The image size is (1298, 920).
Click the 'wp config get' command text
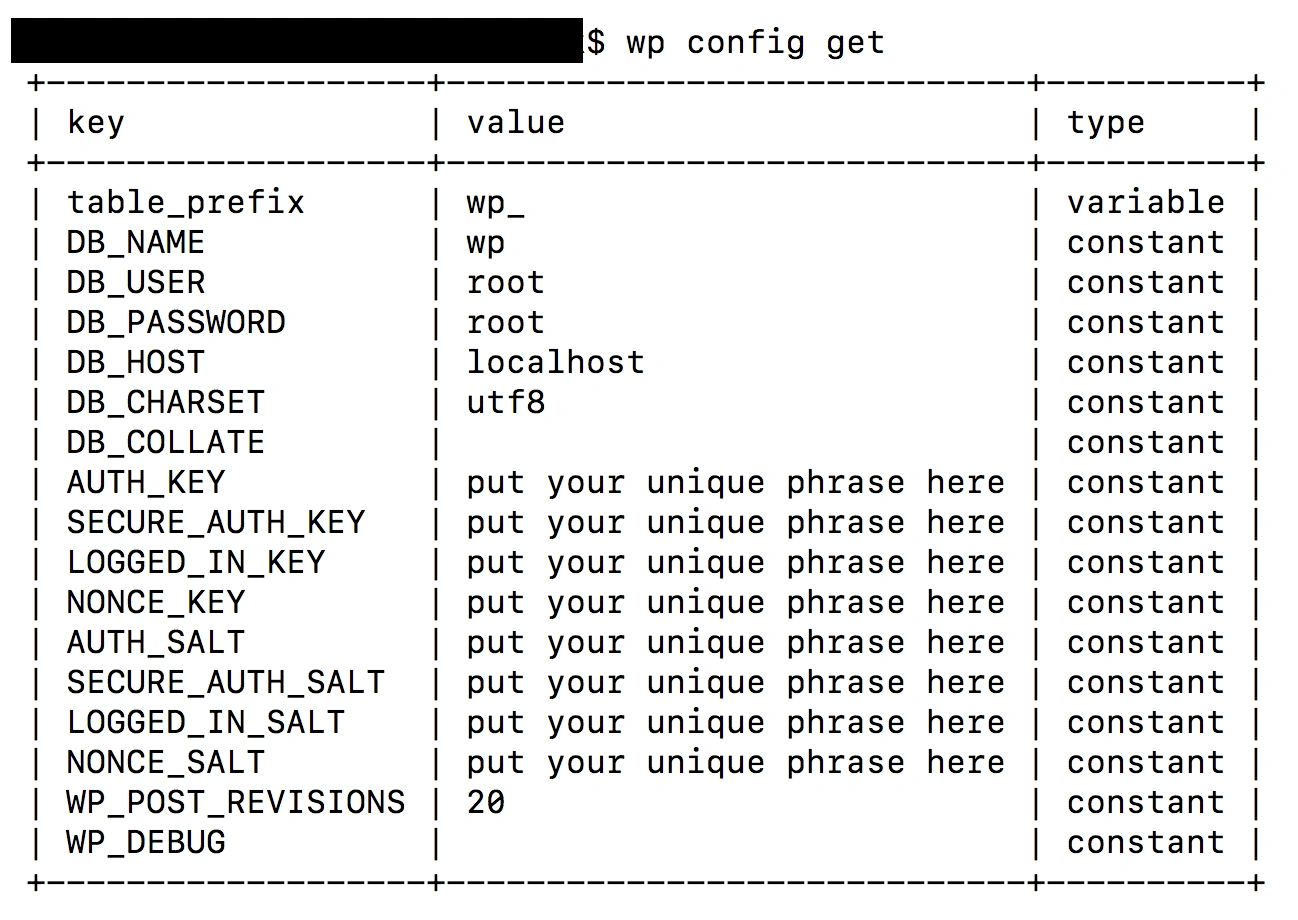point(755,43)
